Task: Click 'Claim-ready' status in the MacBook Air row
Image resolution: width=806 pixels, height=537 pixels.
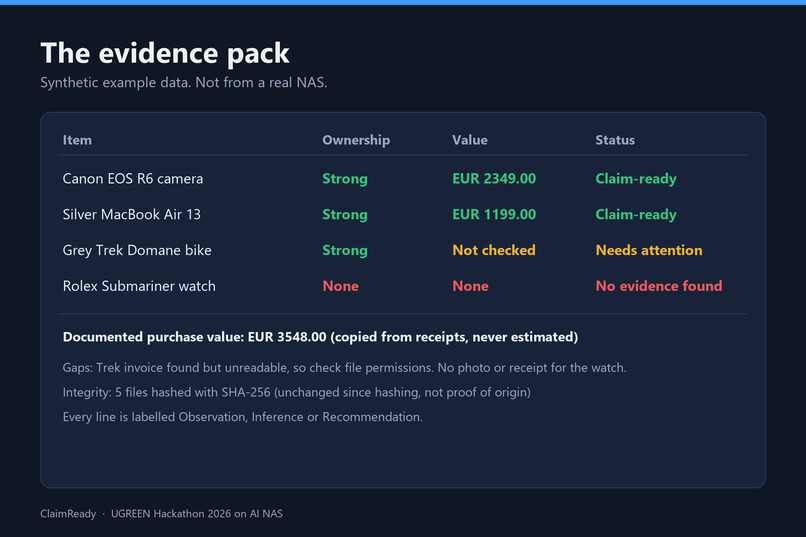Action: click(x=636, y=215)
